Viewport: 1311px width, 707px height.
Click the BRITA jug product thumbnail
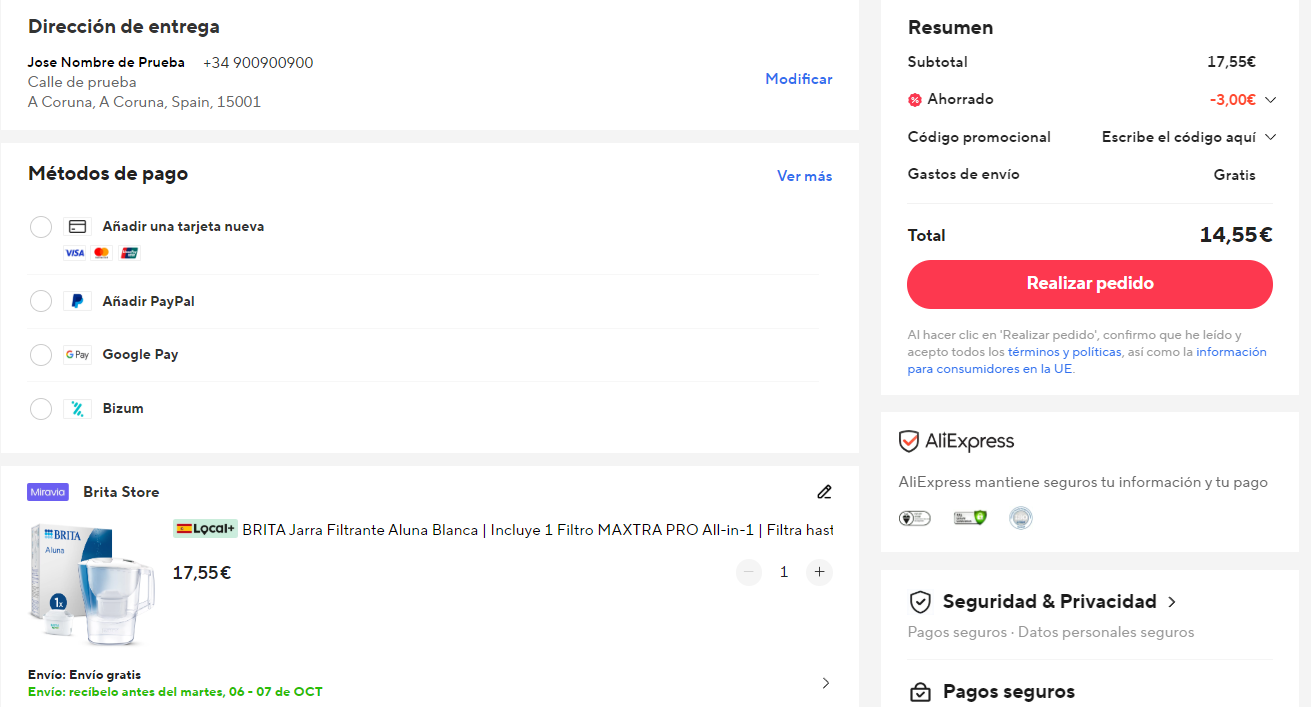[92, 585]
